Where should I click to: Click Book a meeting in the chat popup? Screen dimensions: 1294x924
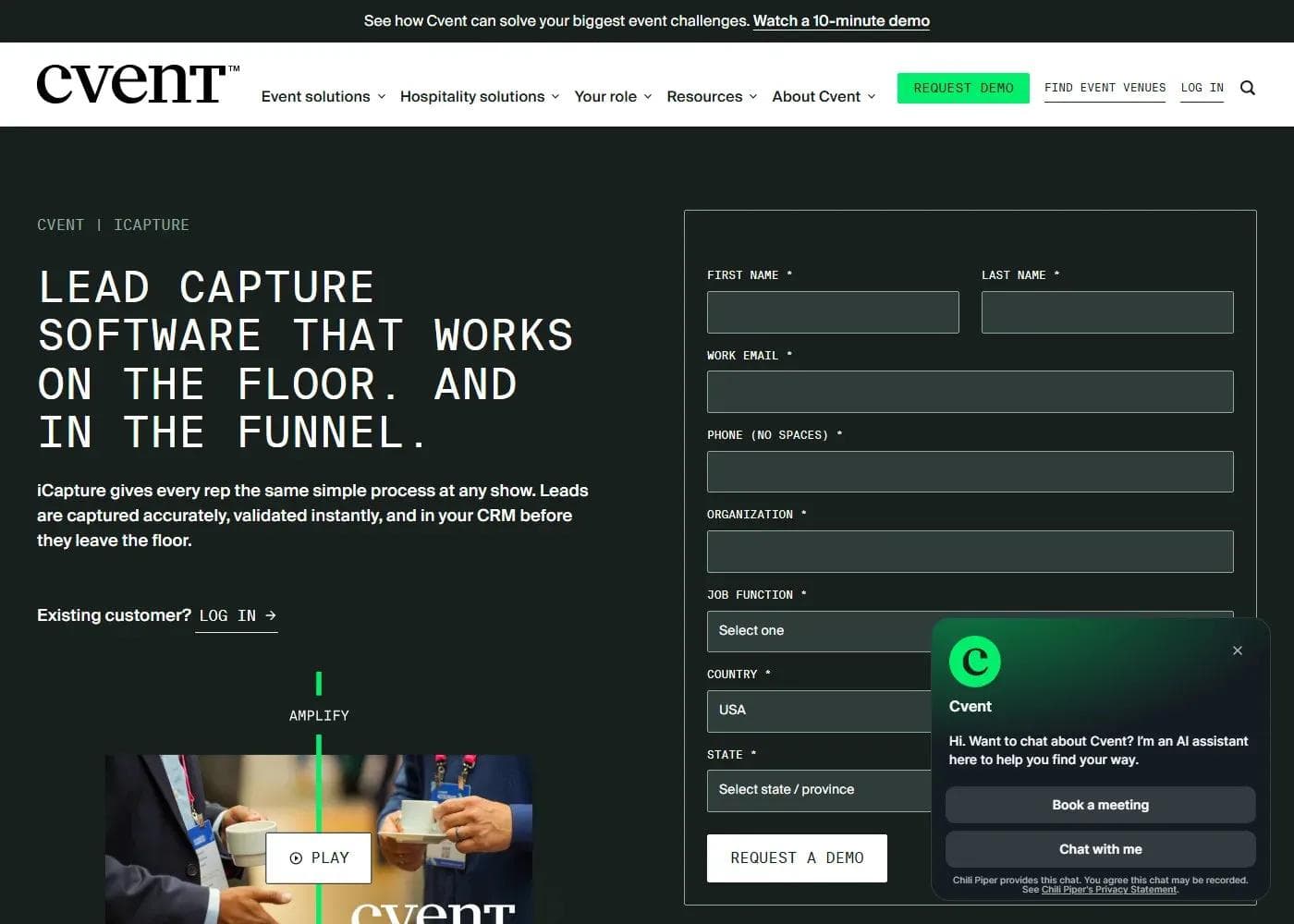pyautogui.click(x=1100, y=805)
